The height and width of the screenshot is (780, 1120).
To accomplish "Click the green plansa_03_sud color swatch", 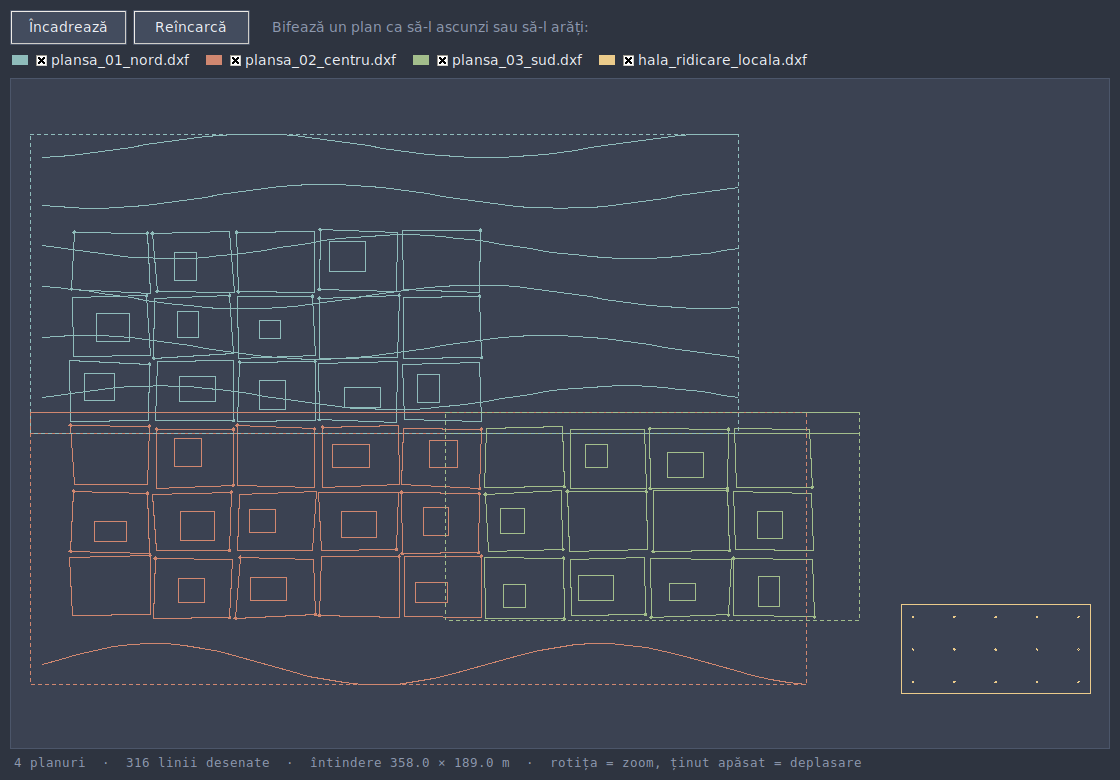I will click(x=421, y=60).
